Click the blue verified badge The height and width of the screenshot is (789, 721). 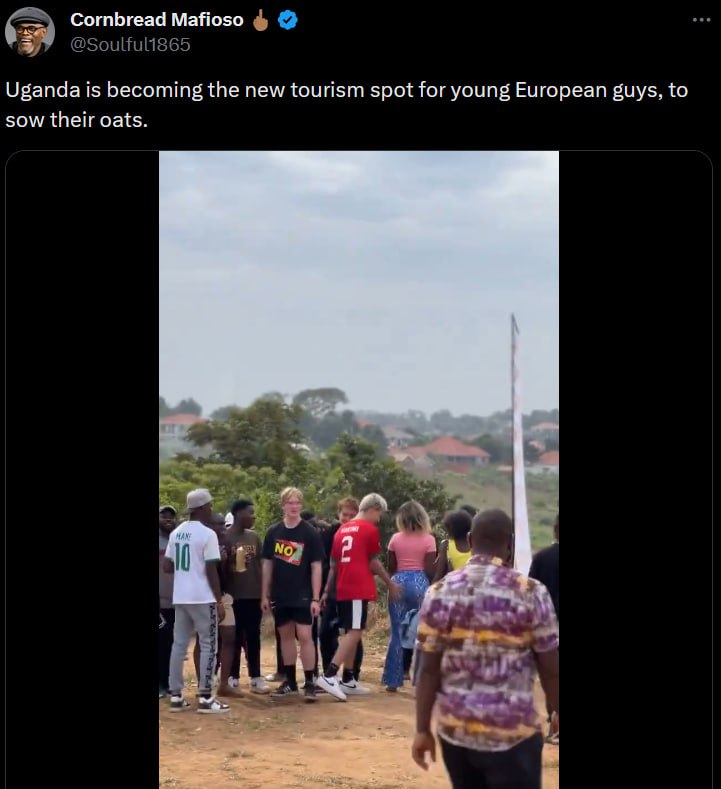point(288,20)
